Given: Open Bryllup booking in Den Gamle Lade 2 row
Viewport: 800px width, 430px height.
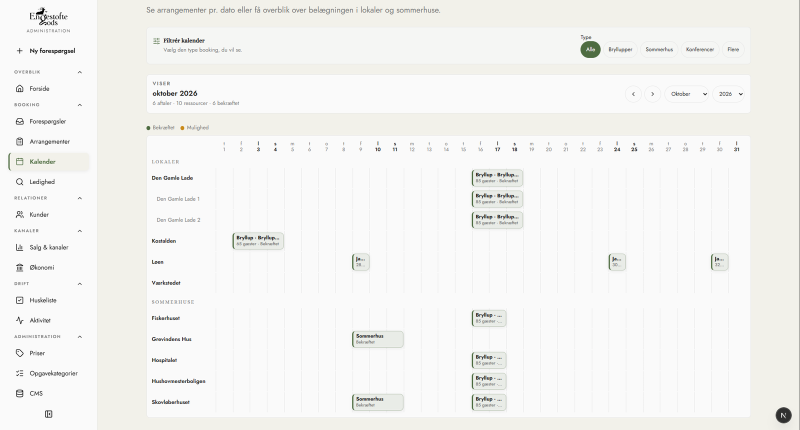Looking at the screenshot, I should tap(497, 220).
